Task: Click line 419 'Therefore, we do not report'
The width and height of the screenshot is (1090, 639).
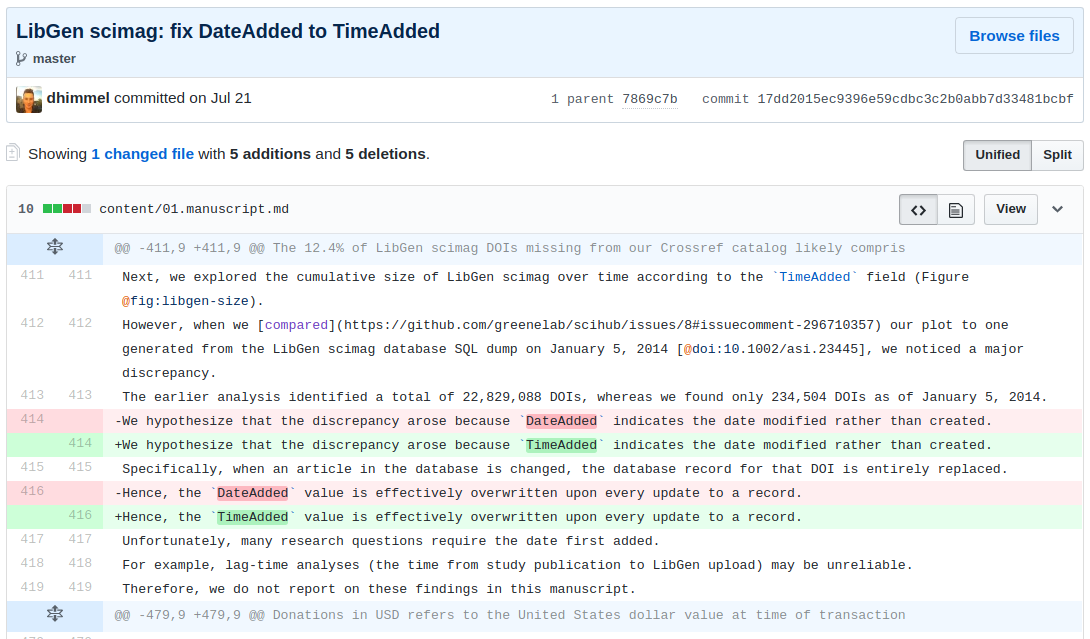Action: click(x=380, y=589)
